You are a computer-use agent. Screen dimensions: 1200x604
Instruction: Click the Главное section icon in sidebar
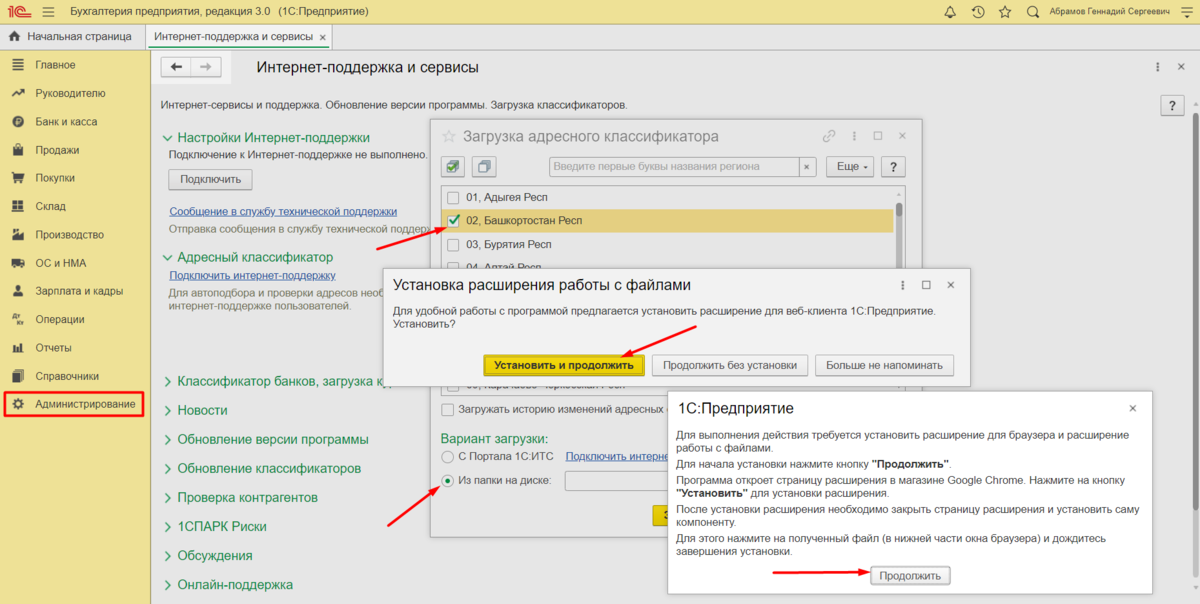coord(17,65)
